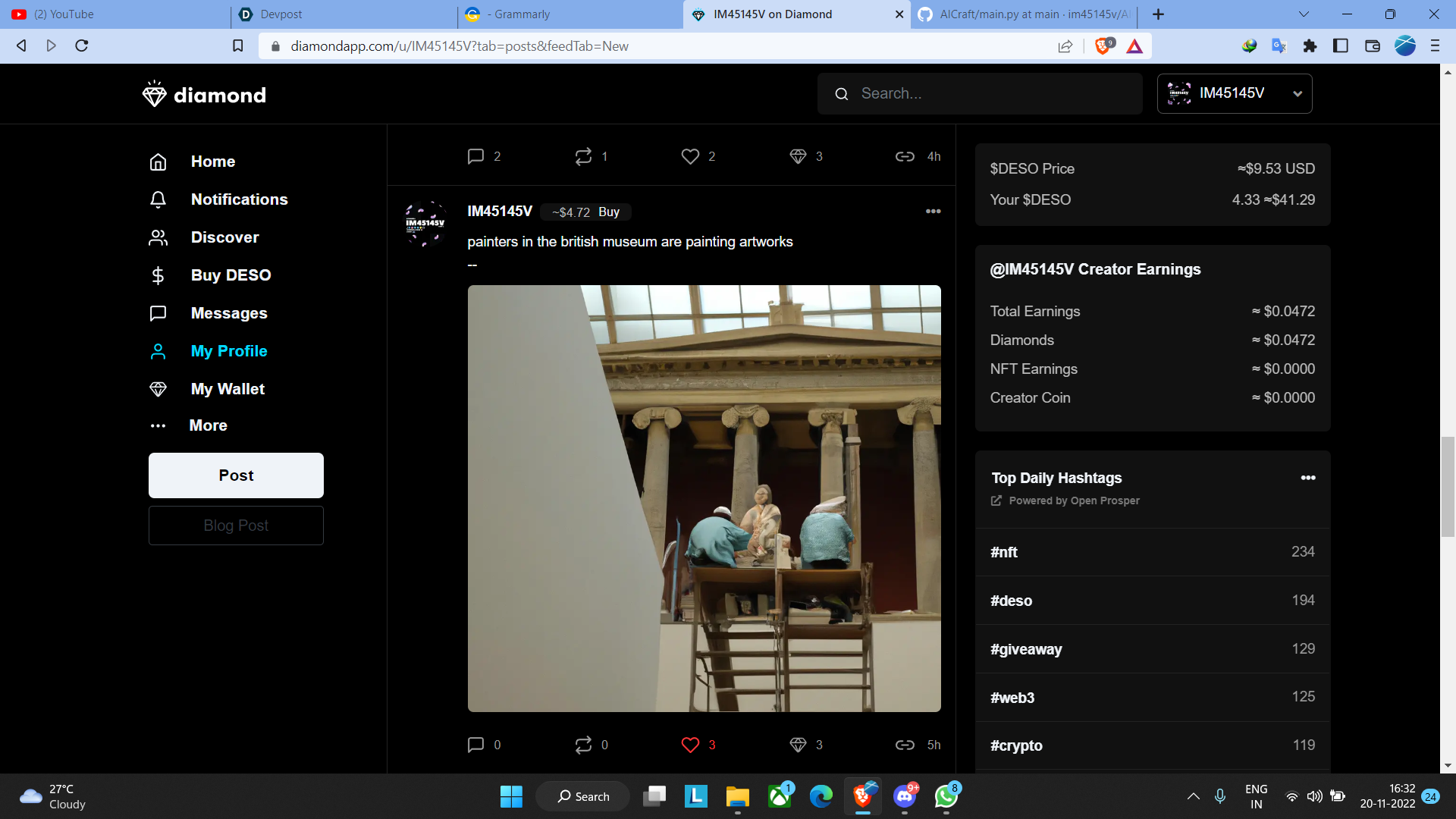The width and height of the screenshot is (1456, 819).
Task: Click the page vertical scrollbar thumb
Action: pyautogui.click(x=1448, y=487)
